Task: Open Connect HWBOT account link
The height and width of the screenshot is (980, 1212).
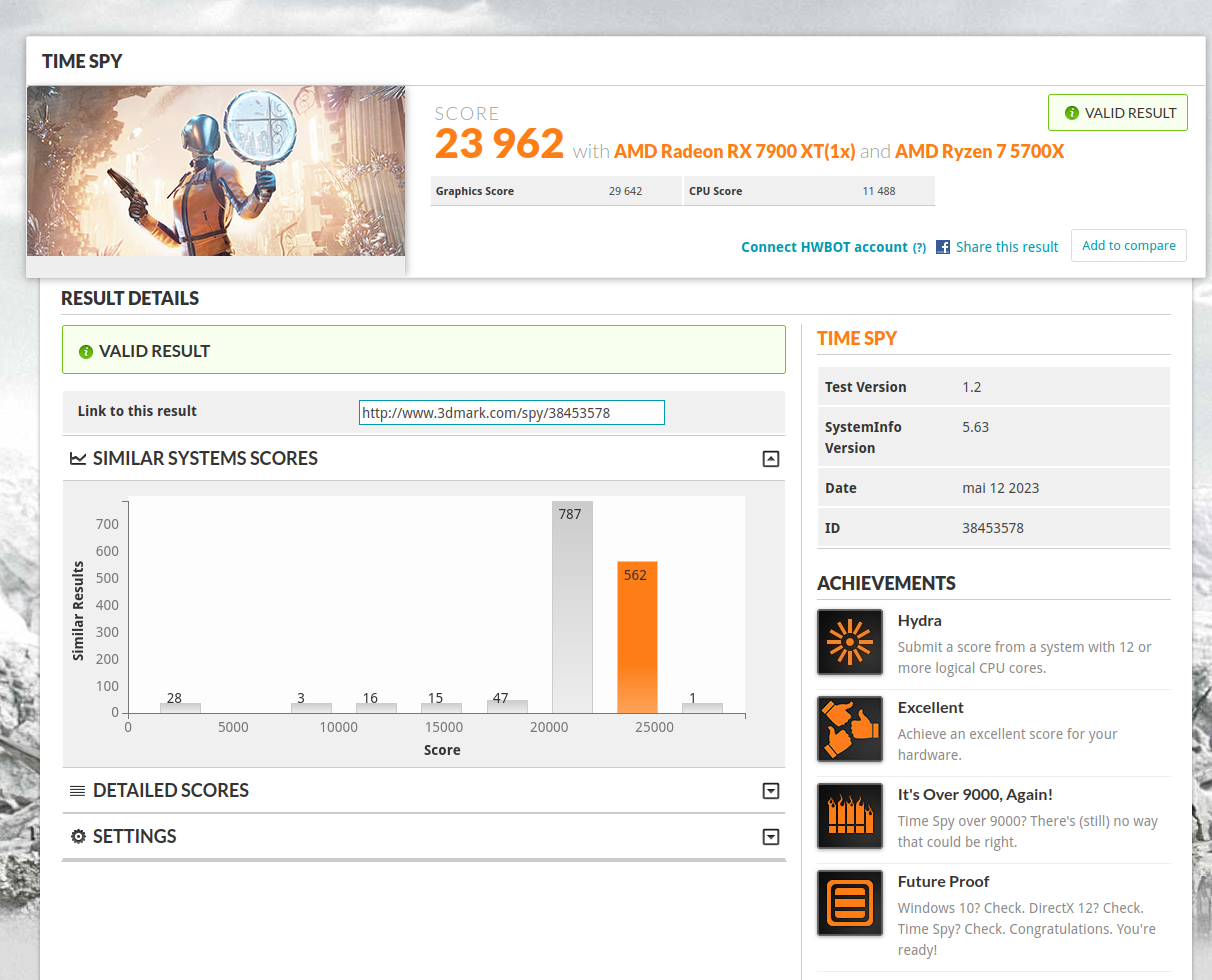Action: pyautogui.click(x=824, y=247)
